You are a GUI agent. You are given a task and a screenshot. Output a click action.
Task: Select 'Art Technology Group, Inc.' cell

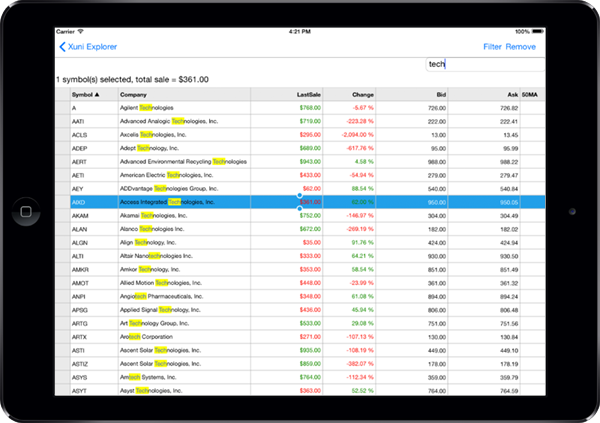pyautogui.click(x=184, y=323)
